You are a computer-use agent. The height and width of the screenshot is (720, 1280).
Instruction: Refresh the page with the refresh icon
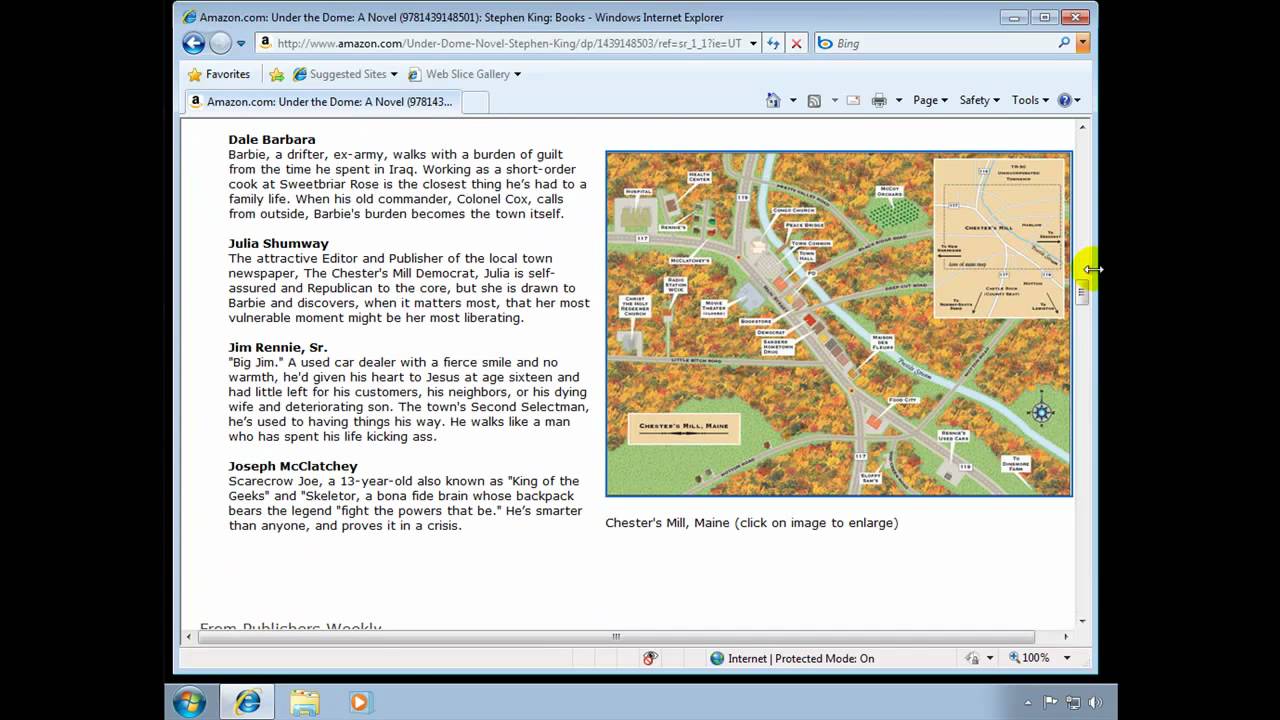(x=773, y=43)
